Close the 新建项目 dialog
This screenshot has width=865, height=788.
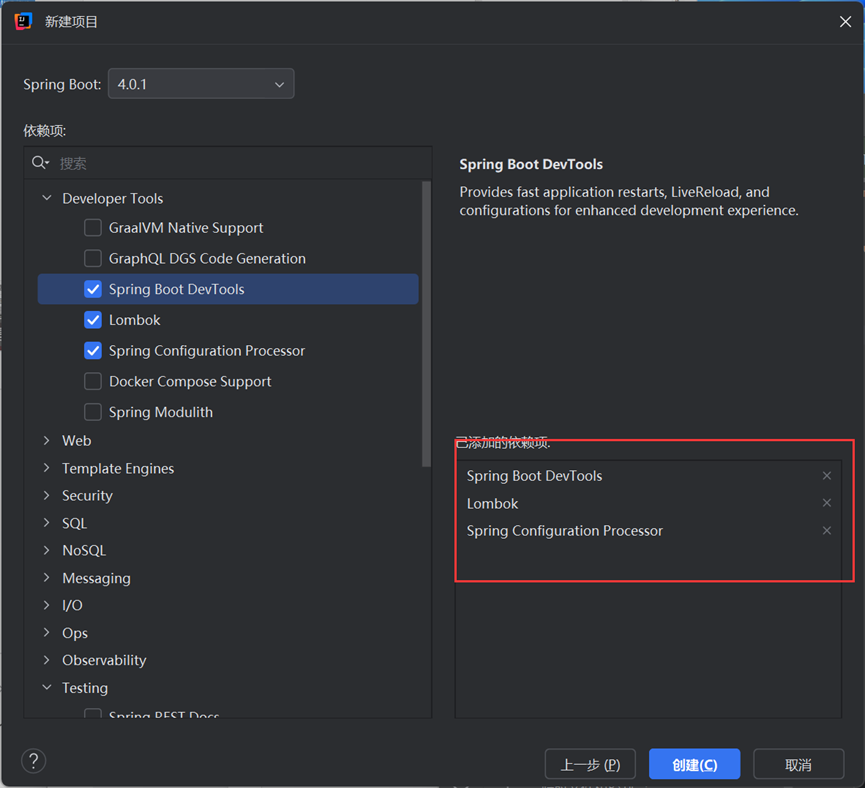pyautogui.click(x=845, y=22)
